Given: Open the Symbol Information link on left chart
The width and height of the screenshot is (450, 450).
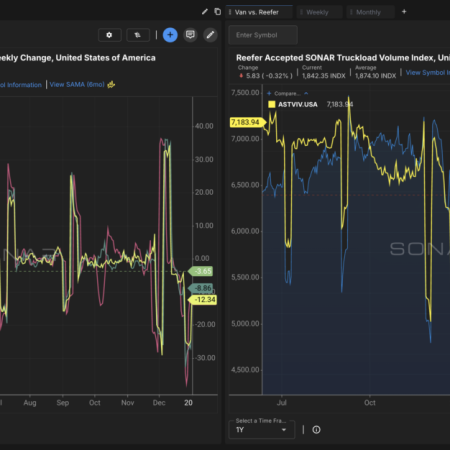Looking at the screenshot, I should (x=21, y=85).
